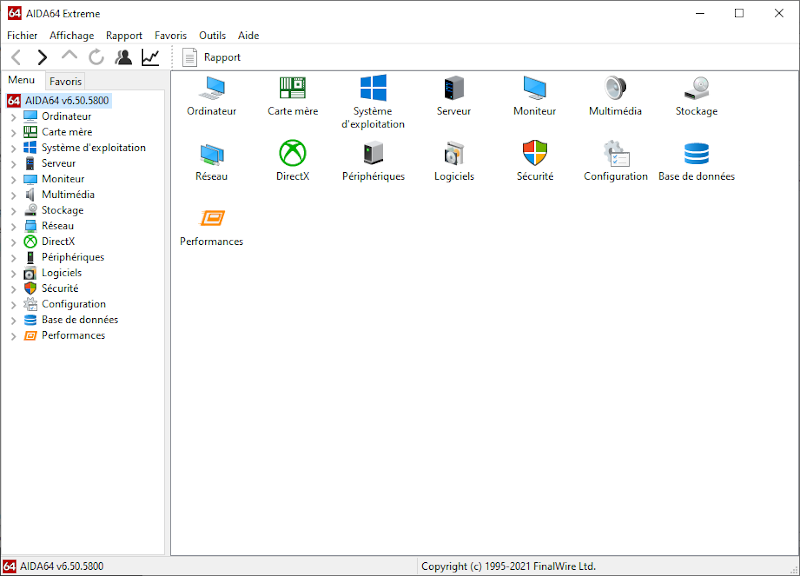
Task: Expand the Ordinateur tree node
Action: (13, 117)
